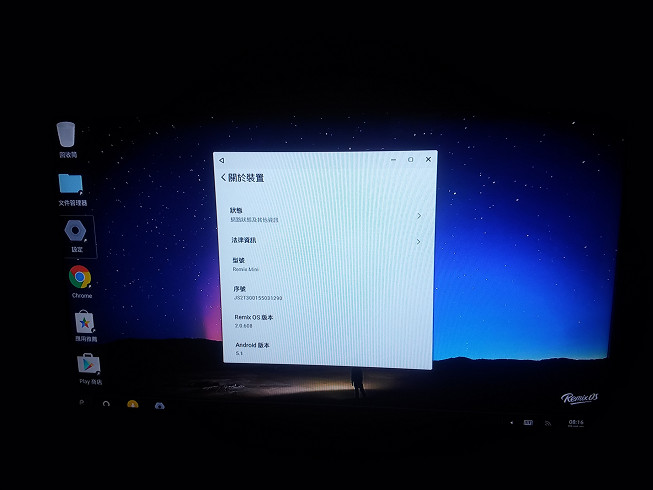The height and width of the screenshot is (490, 653).
Task: Go back using 關於裝置 header arrow
Action: 224,178
